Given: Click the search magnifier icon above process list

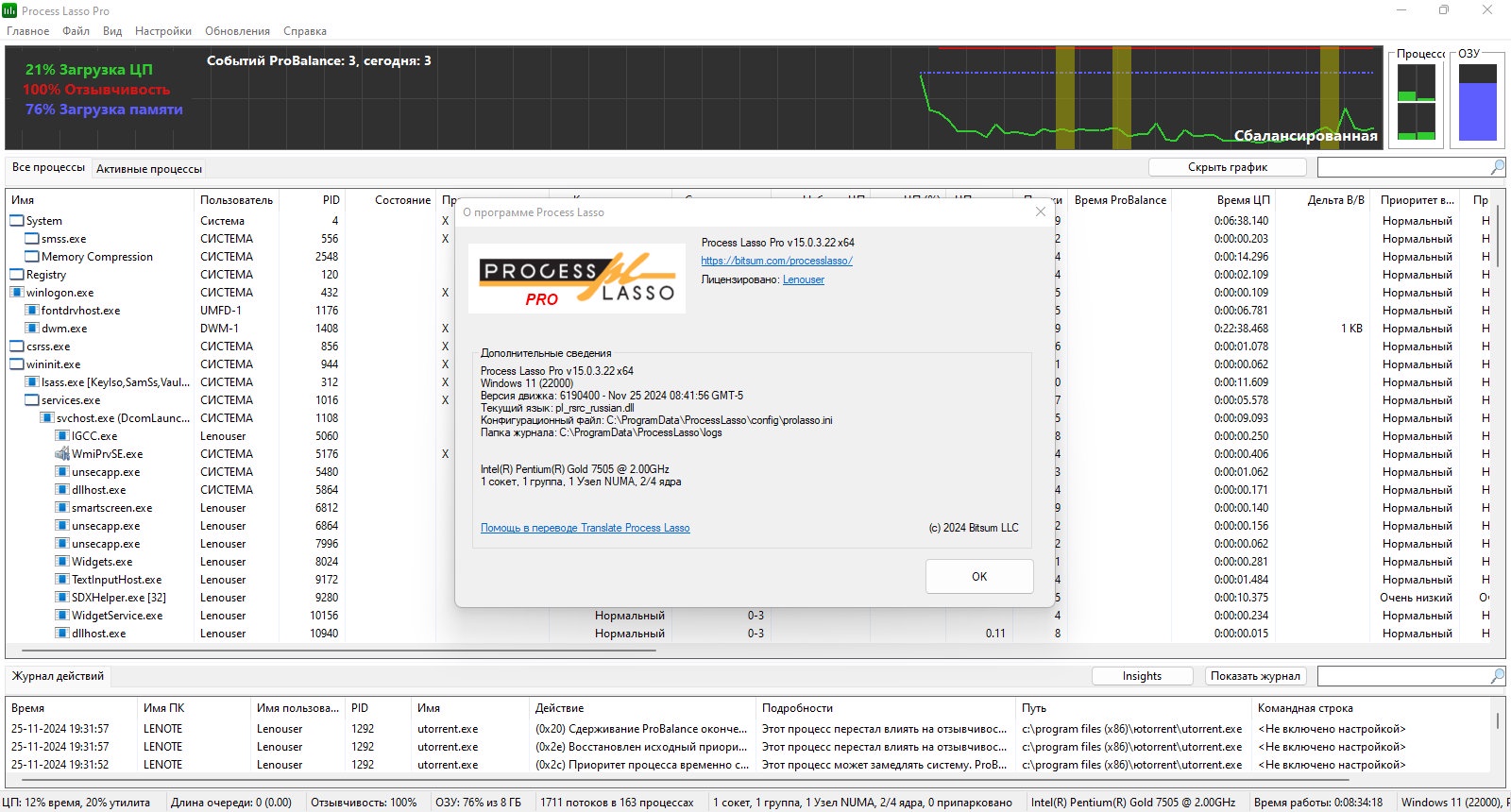Looking at the screenshot, I should coord(1497,167).
